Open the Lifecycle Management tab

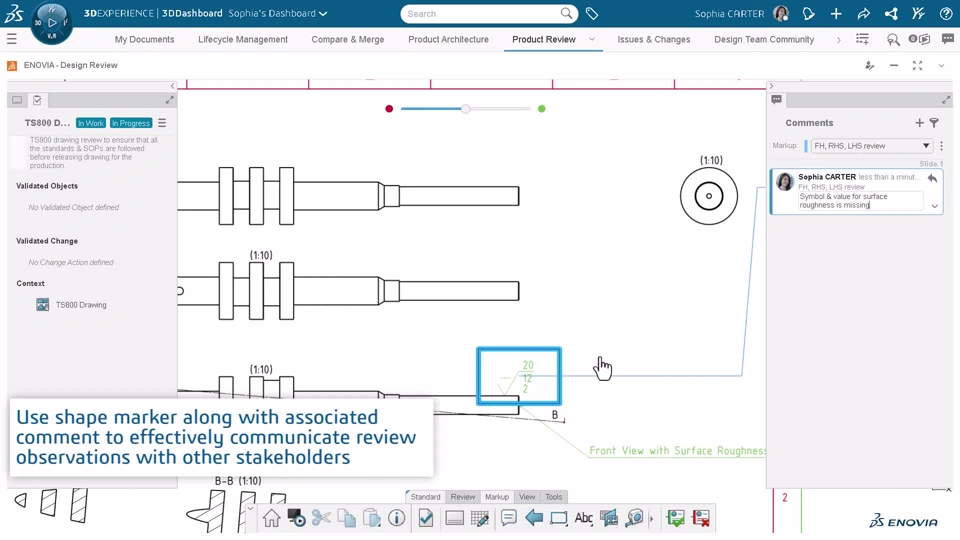242,39
